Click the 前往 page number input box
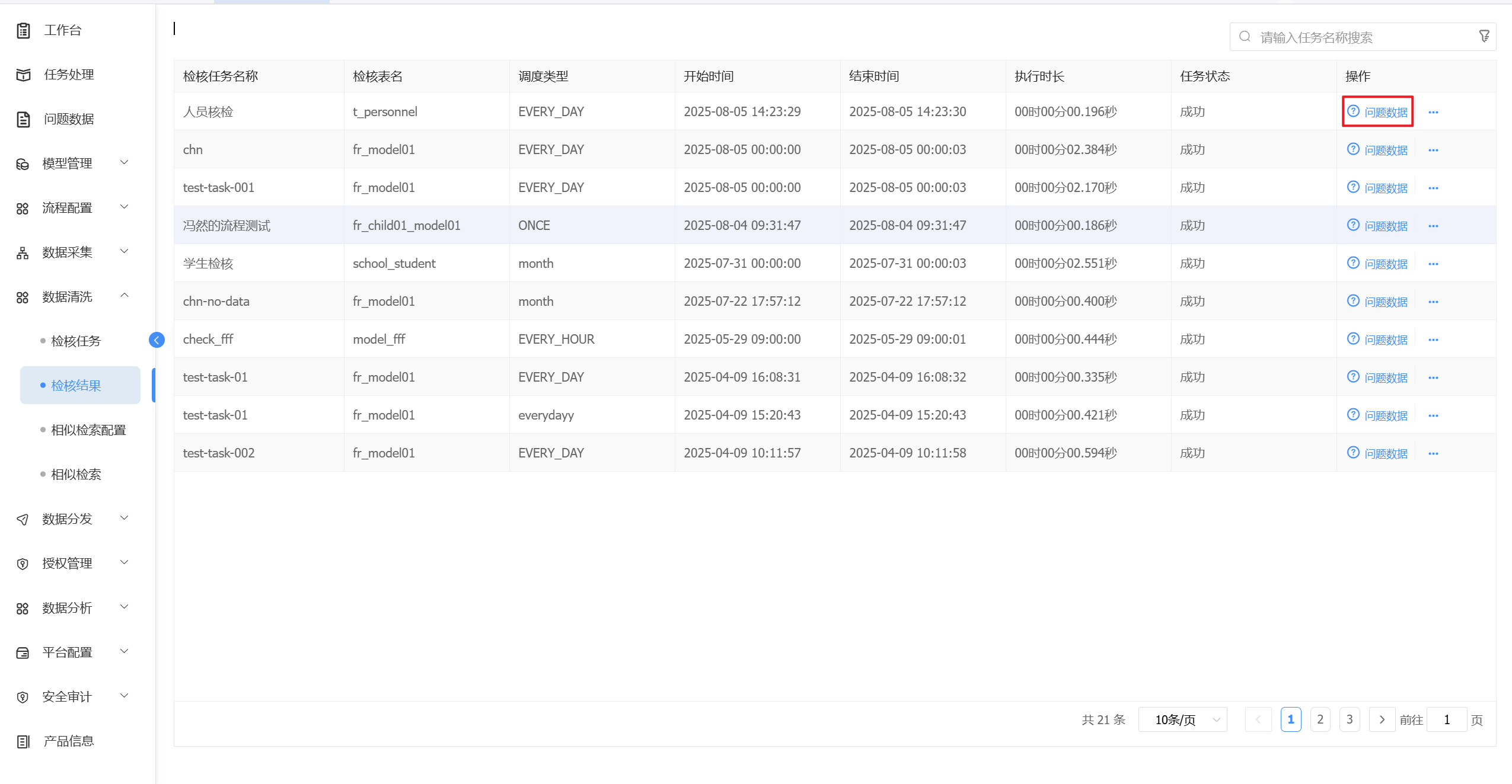Viewport: 1512px width, 784px height. click(x=1446, y=719)
